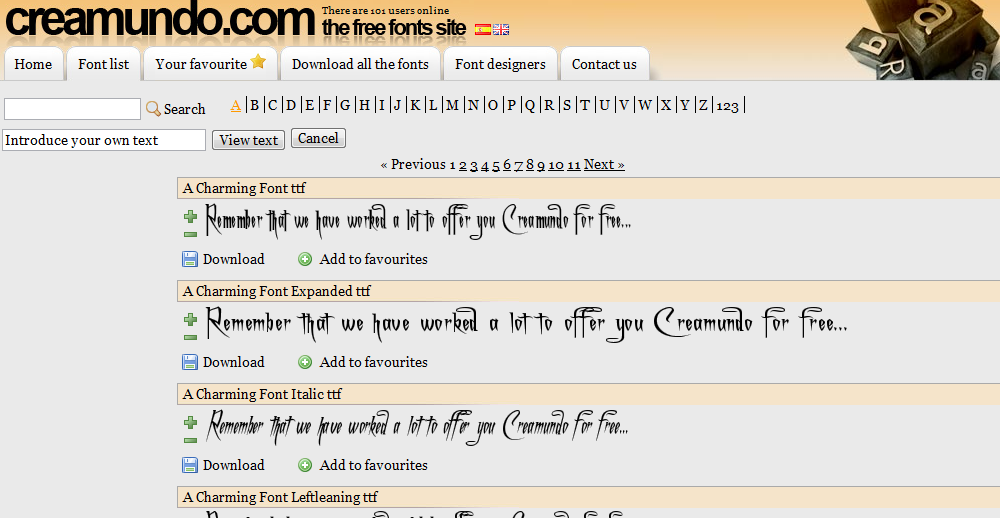This screenshot has width=1000, height=518.
Task: Click the Spanish flag language icon
Action: [483, 29]
